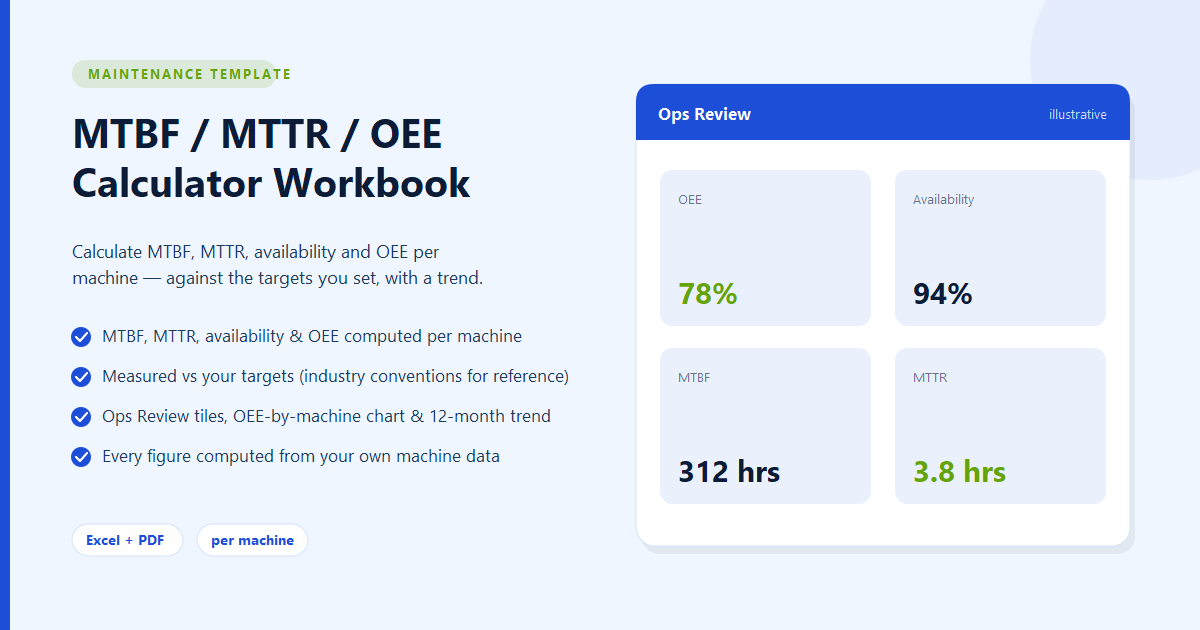Viewport: 1200px width, 630px height.
Task: Click the text 'Every figure computed from your own machine data'
Action: [x=301, y=457]
